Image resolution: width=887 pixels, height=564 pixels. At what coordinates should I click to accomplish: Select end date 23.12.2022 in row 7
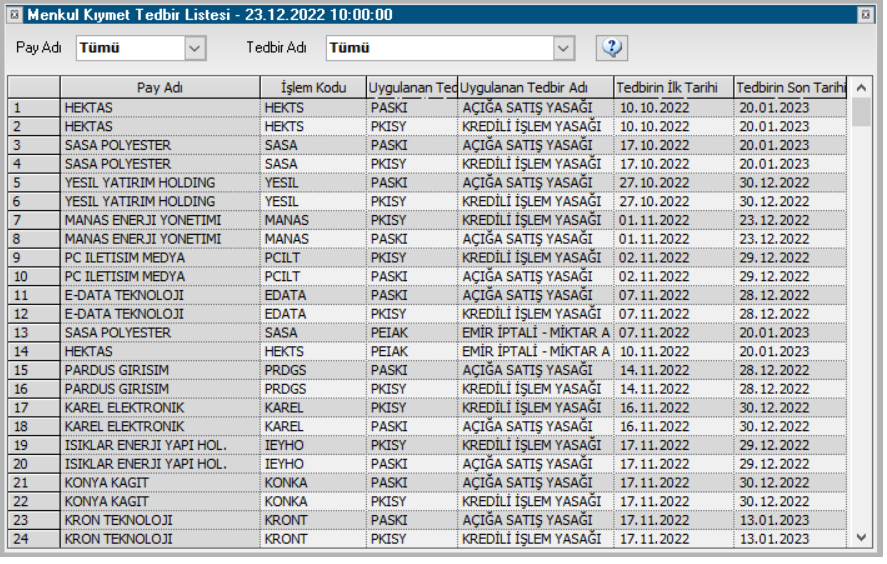click(x=774, y=219)
